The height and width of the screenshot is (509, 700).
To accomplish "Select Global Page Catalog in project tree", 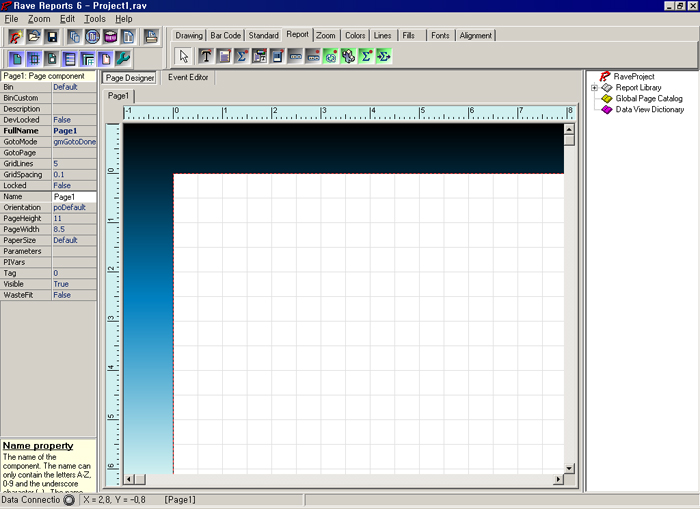I will point(648,99).
